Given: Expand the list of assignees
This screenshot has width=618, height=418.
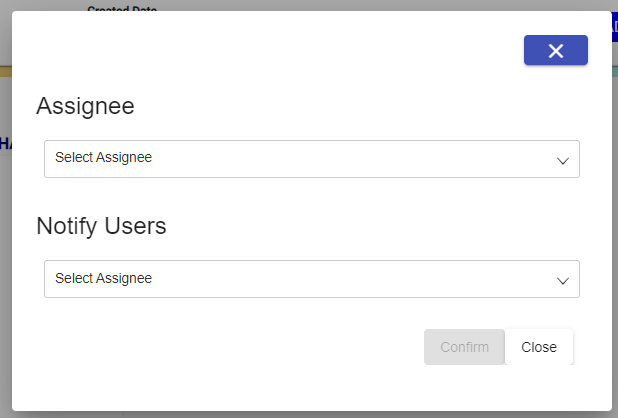Looking at the screenshot, I should [562, 160].
